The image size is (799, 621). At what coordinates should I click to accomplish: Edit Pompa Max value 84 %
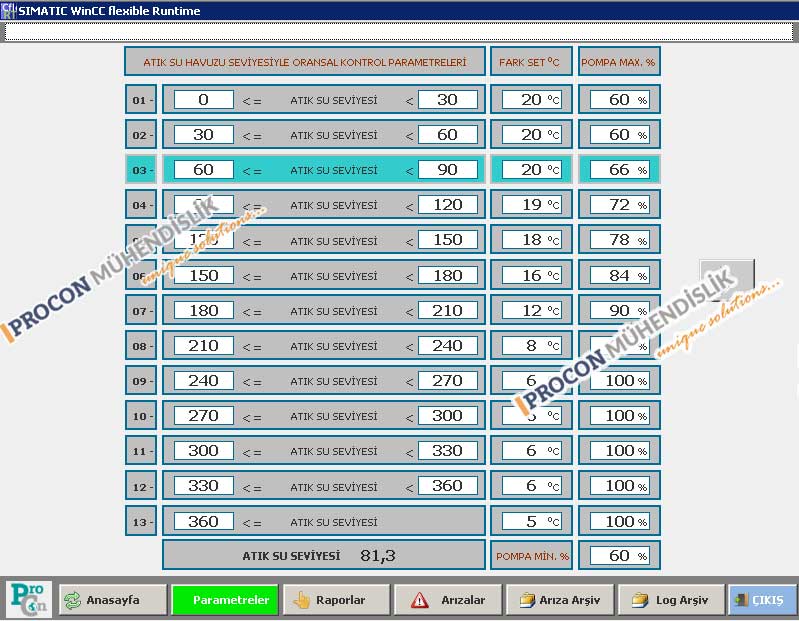tap(619, 276)
